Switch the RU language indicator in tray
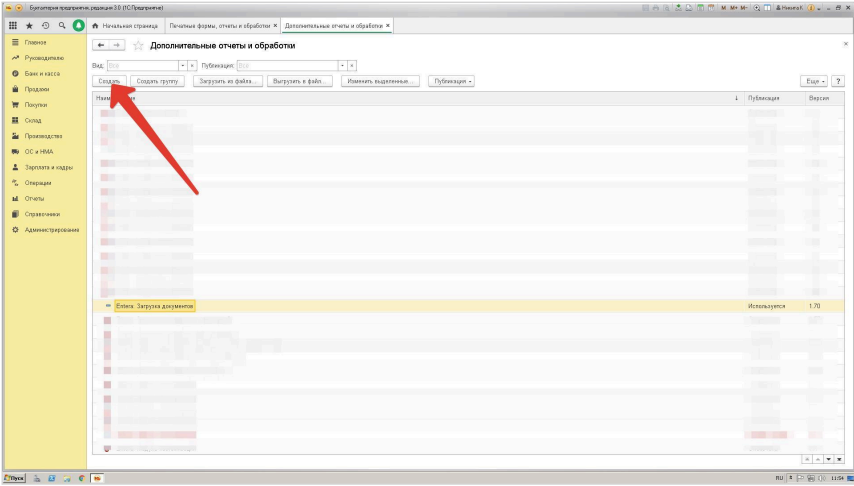The image size is (854, 486). coord(779,478)
